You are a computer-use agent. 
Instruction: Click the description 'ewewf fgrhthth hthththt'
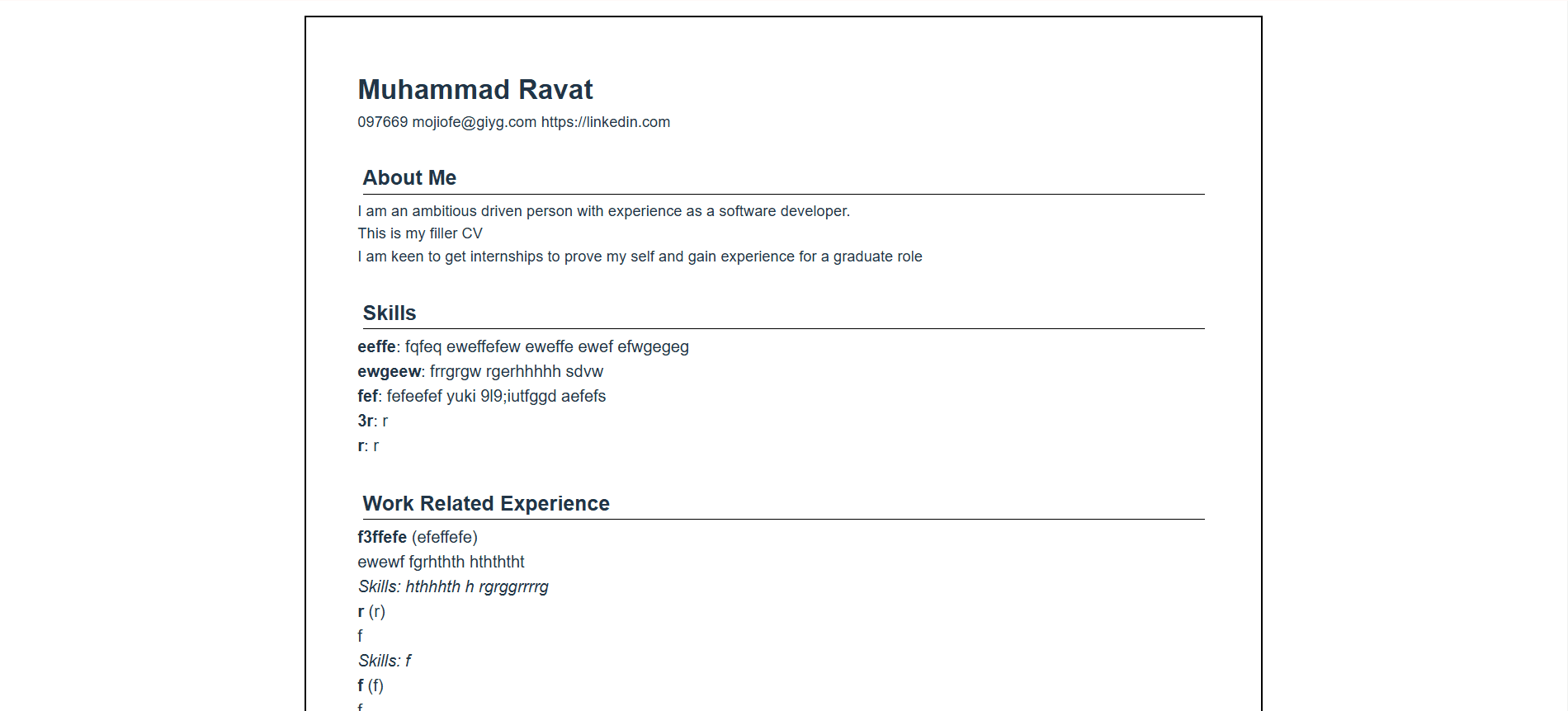(441, 563)
